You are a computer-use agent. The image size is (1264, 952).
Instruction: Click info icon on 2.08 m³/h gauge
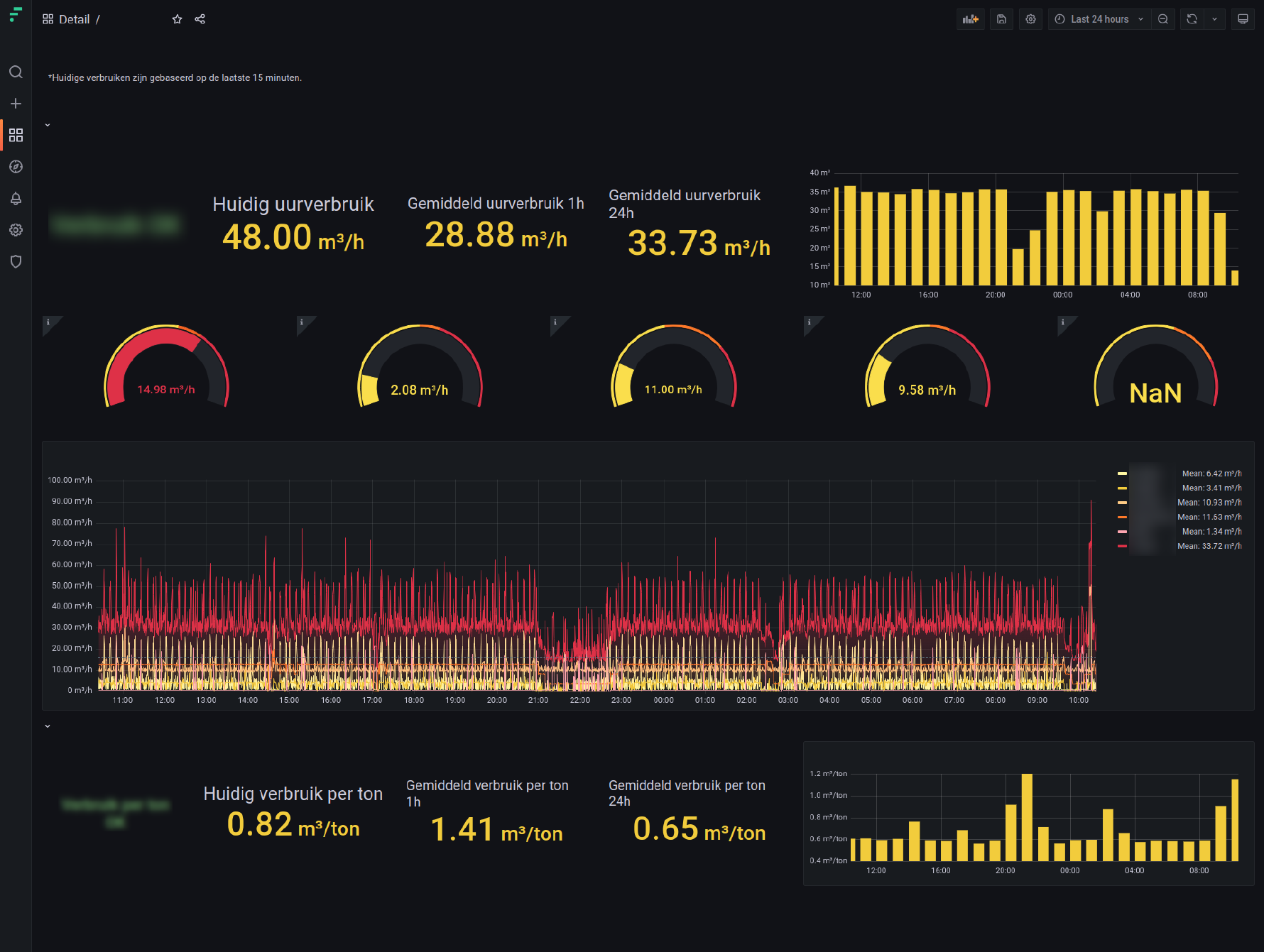302,322
